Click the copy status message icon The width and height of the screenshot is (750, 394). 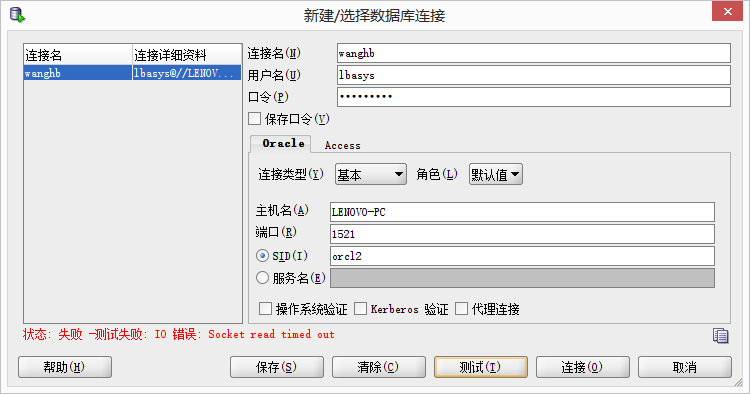point(720,336)
